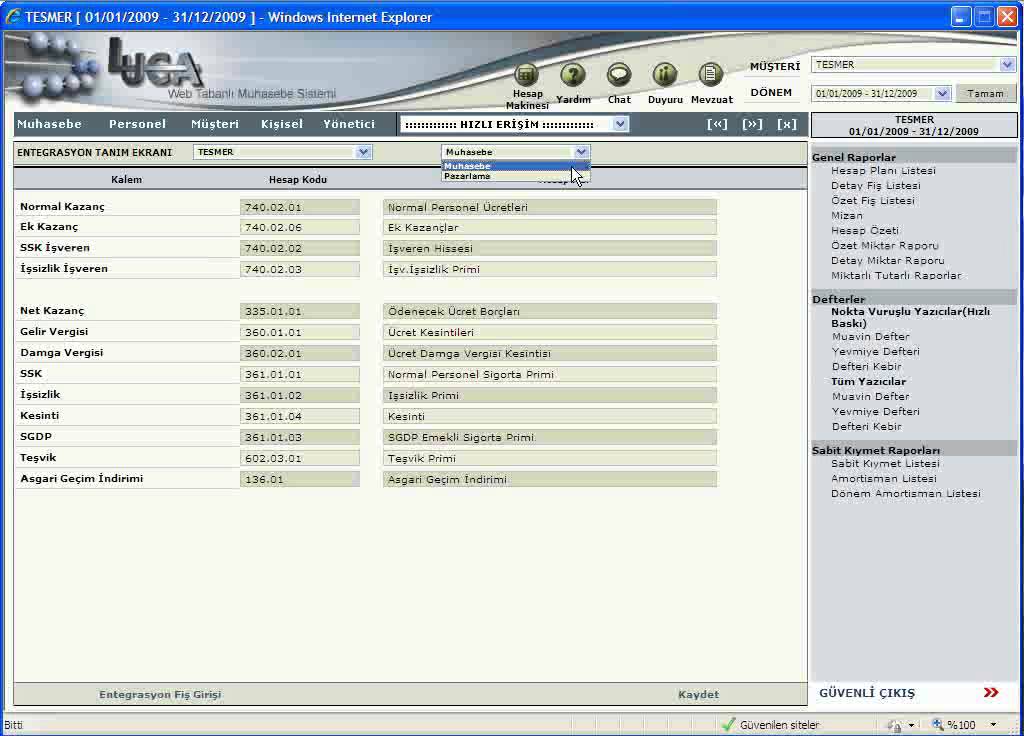Open the Personel menu
This screenshot has width=1024, height=736.
click(x=137, y=124)
